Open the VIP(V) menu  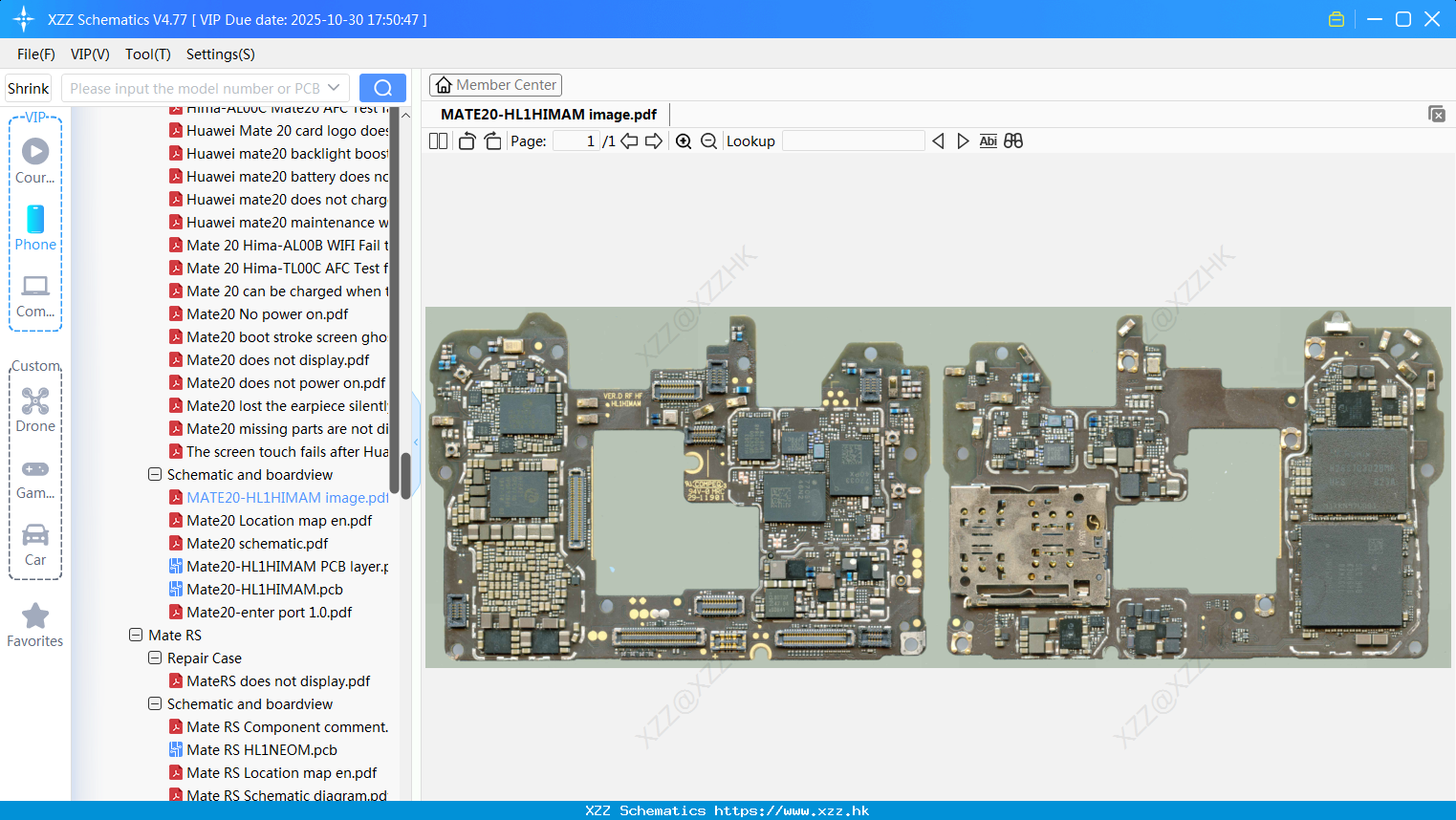(90, 54)
